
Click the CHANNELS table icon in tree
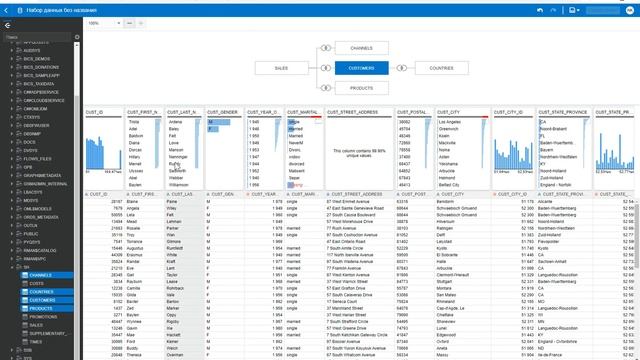pyautogui.click(x=25, y=276)
